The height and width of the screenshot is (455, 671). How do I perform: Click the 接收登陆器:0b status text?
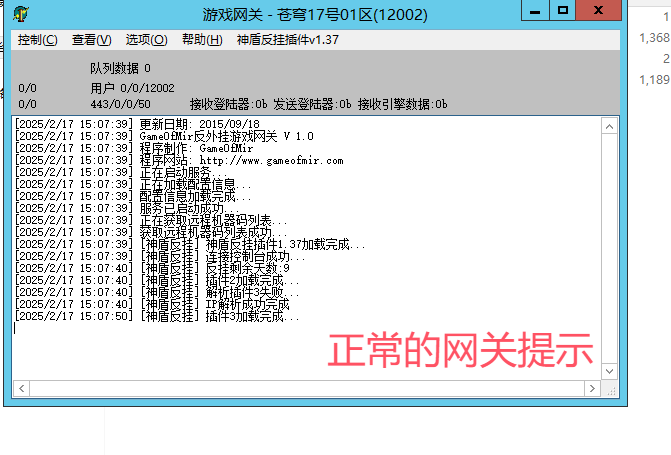[x=229, y=104]
